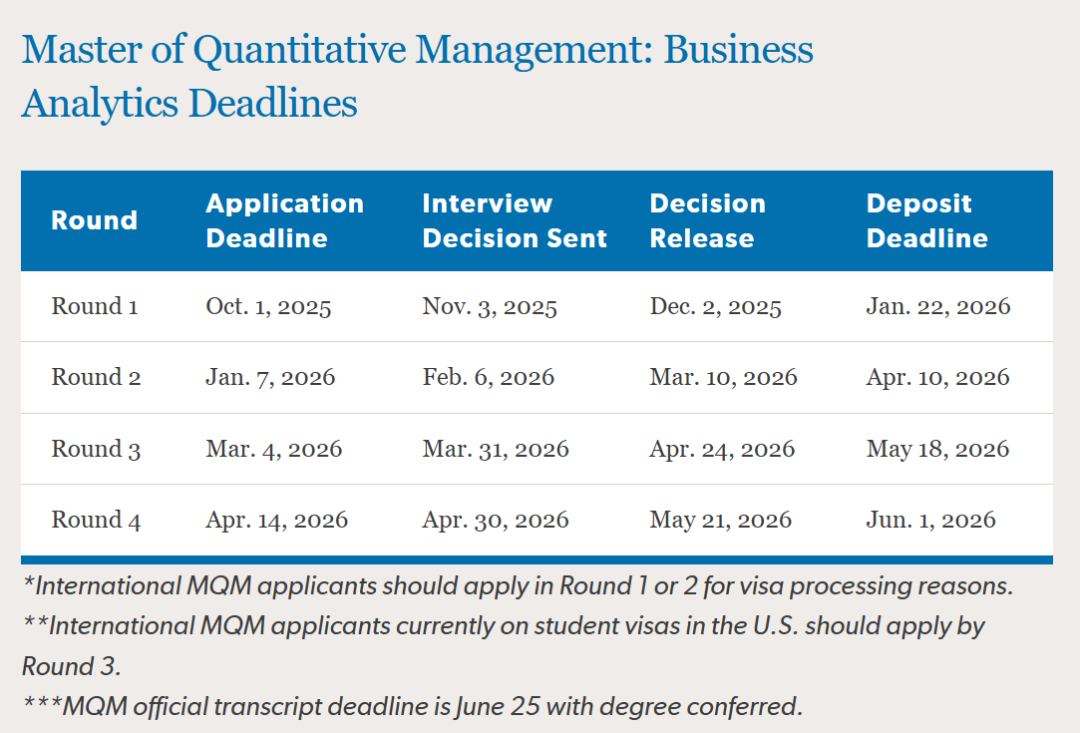Screen dimensions: 1080x733
Task: Select the Nov. 3, 2025 interview date
Action: pos(489,306)
